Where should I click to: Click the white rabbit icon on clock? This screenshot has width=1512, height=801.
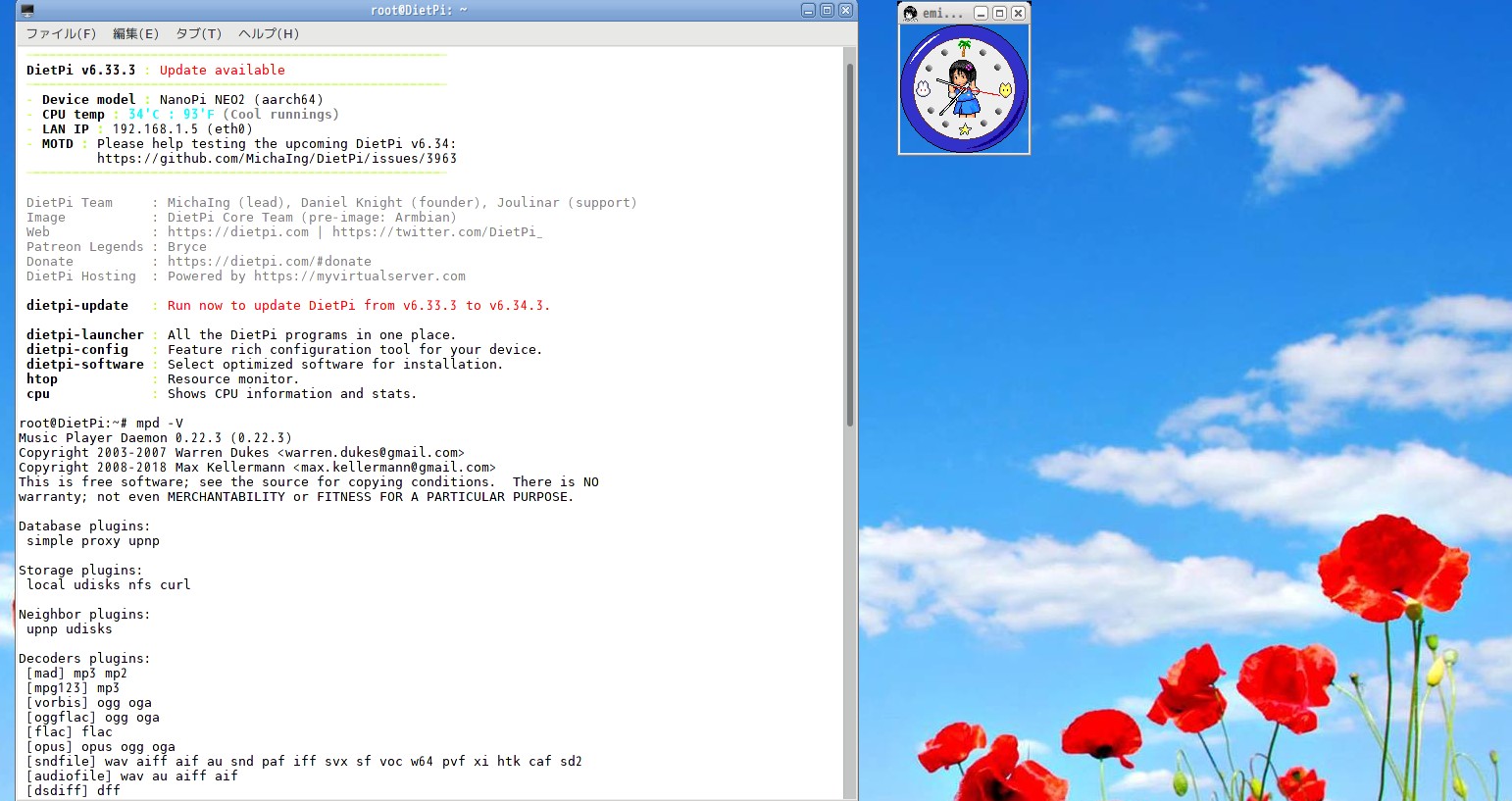coord(923,89)
